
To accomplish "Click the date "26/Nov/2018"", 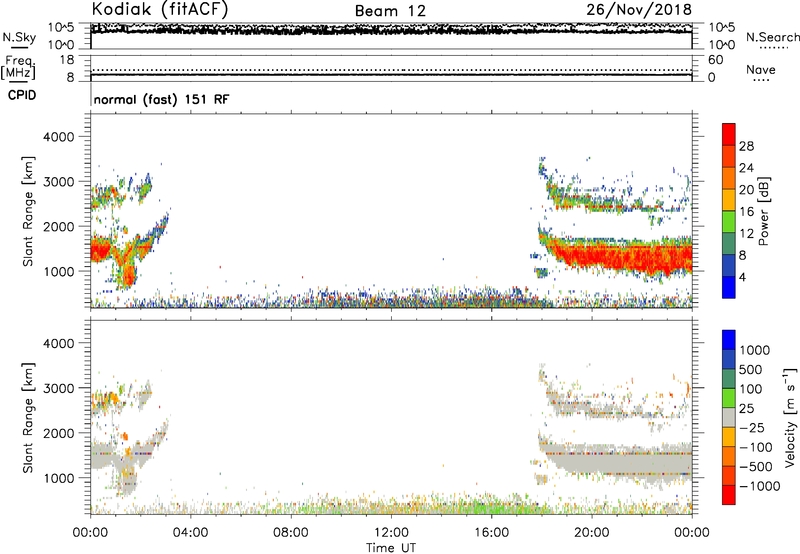I will (x=639, y=10).
